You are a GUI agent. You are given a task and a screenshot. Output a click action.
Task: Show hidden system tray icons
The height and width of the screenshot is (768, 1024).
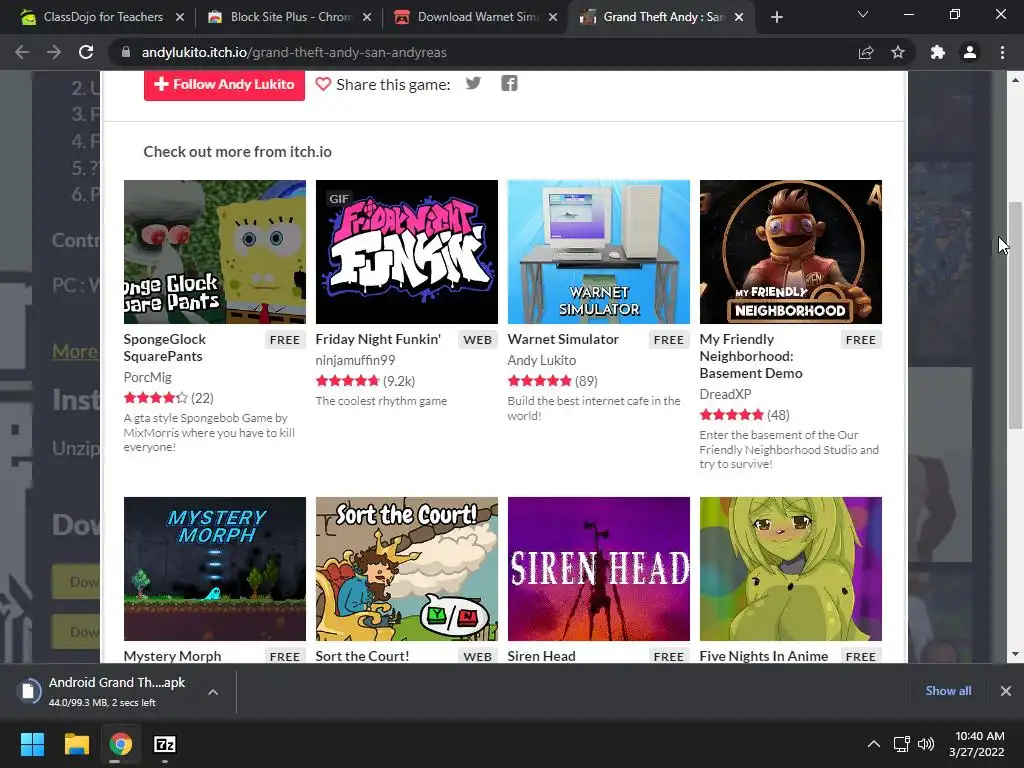click(873, 744)
